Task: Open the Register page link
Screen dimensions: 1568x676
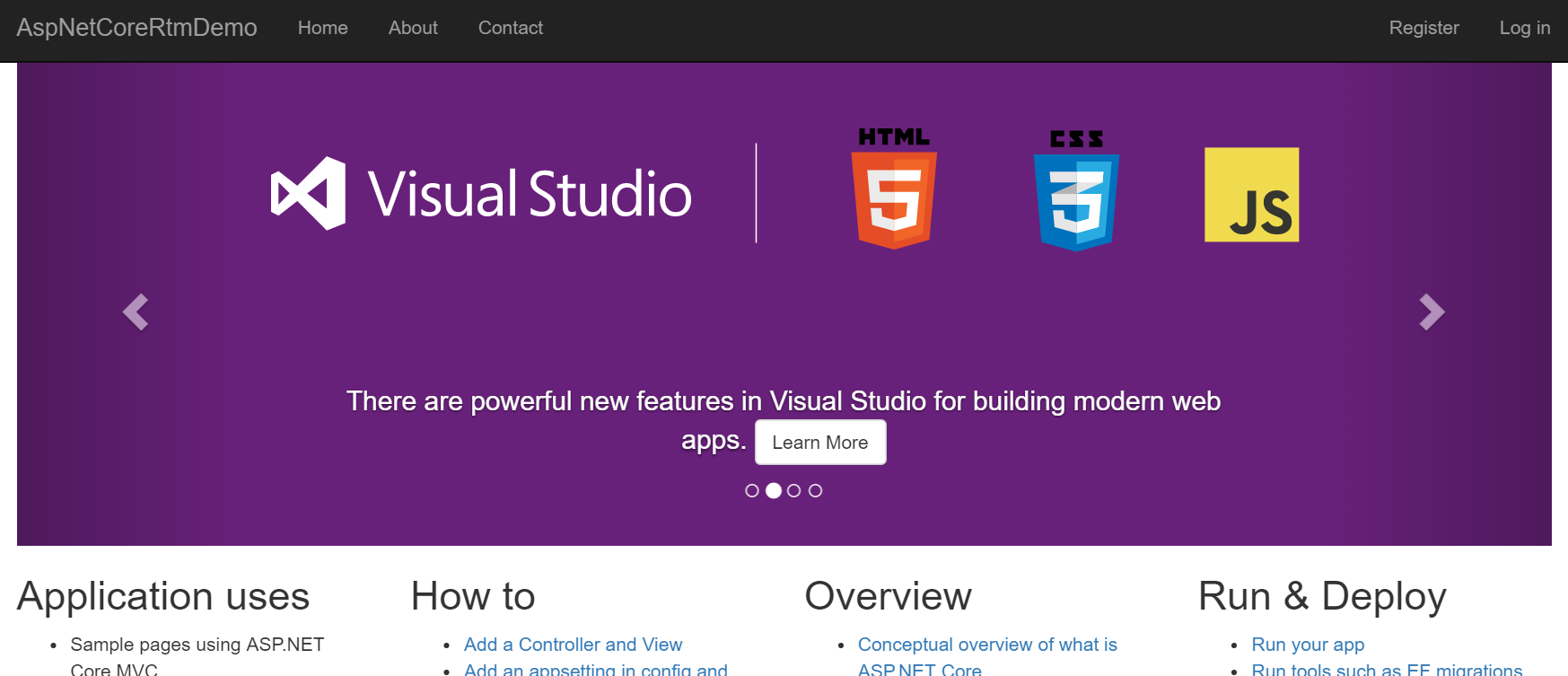Action: pyautogui.click(x=1423, y=28)
